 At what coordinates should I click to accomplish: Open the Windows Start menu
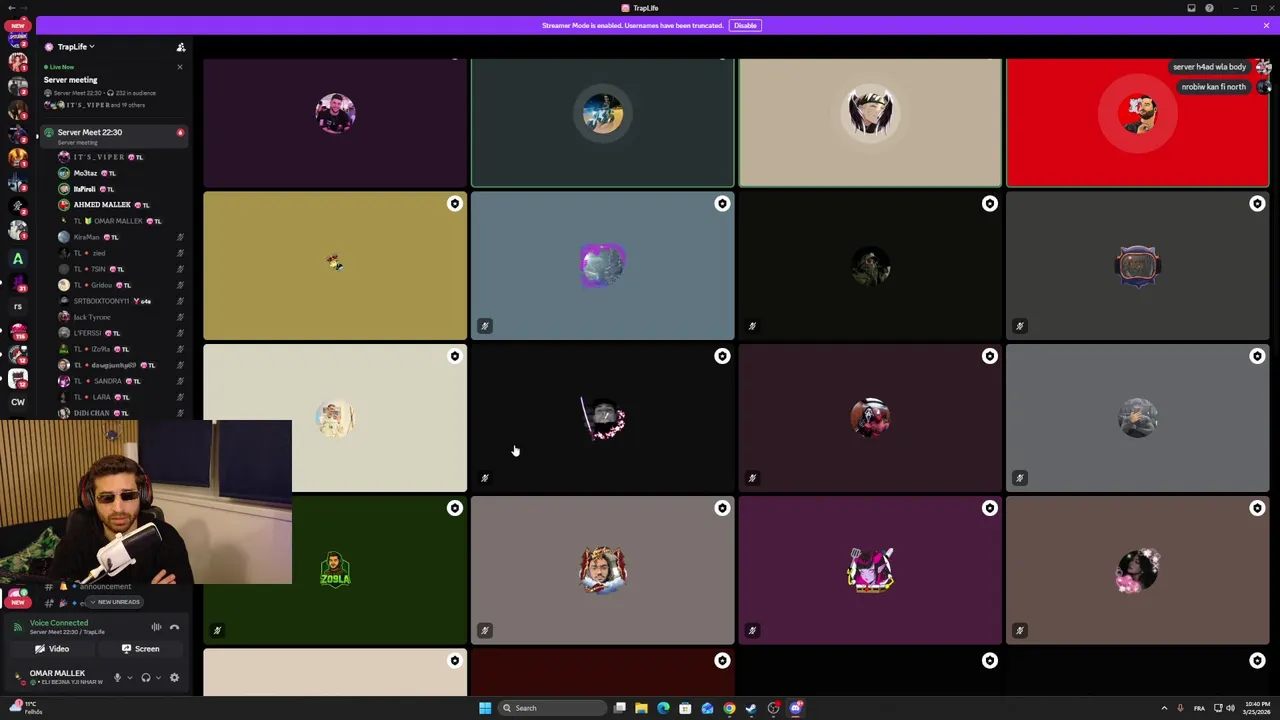coord(485,708)
